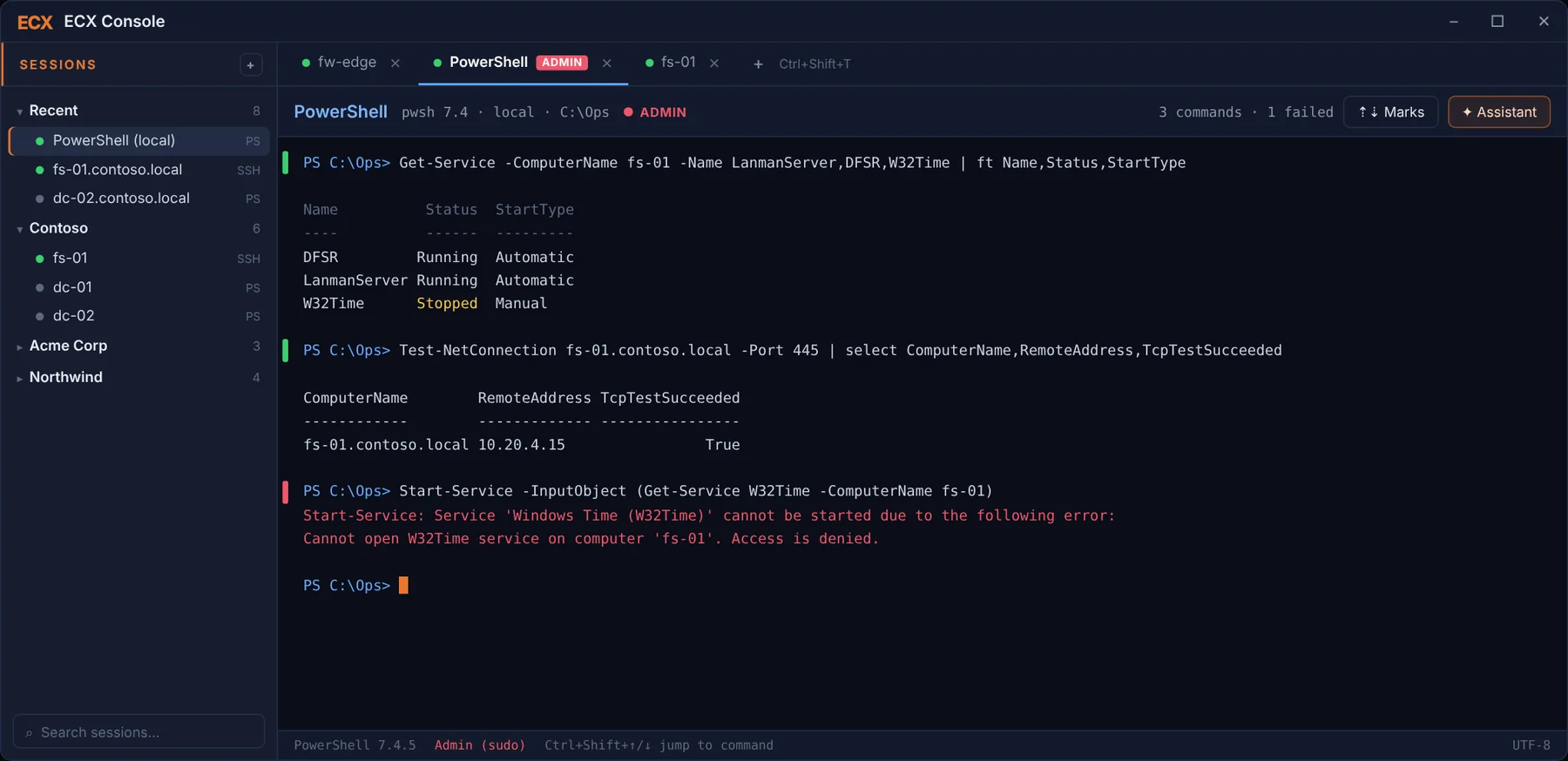Select the dc-02.contoso.local session

[139, 199]
